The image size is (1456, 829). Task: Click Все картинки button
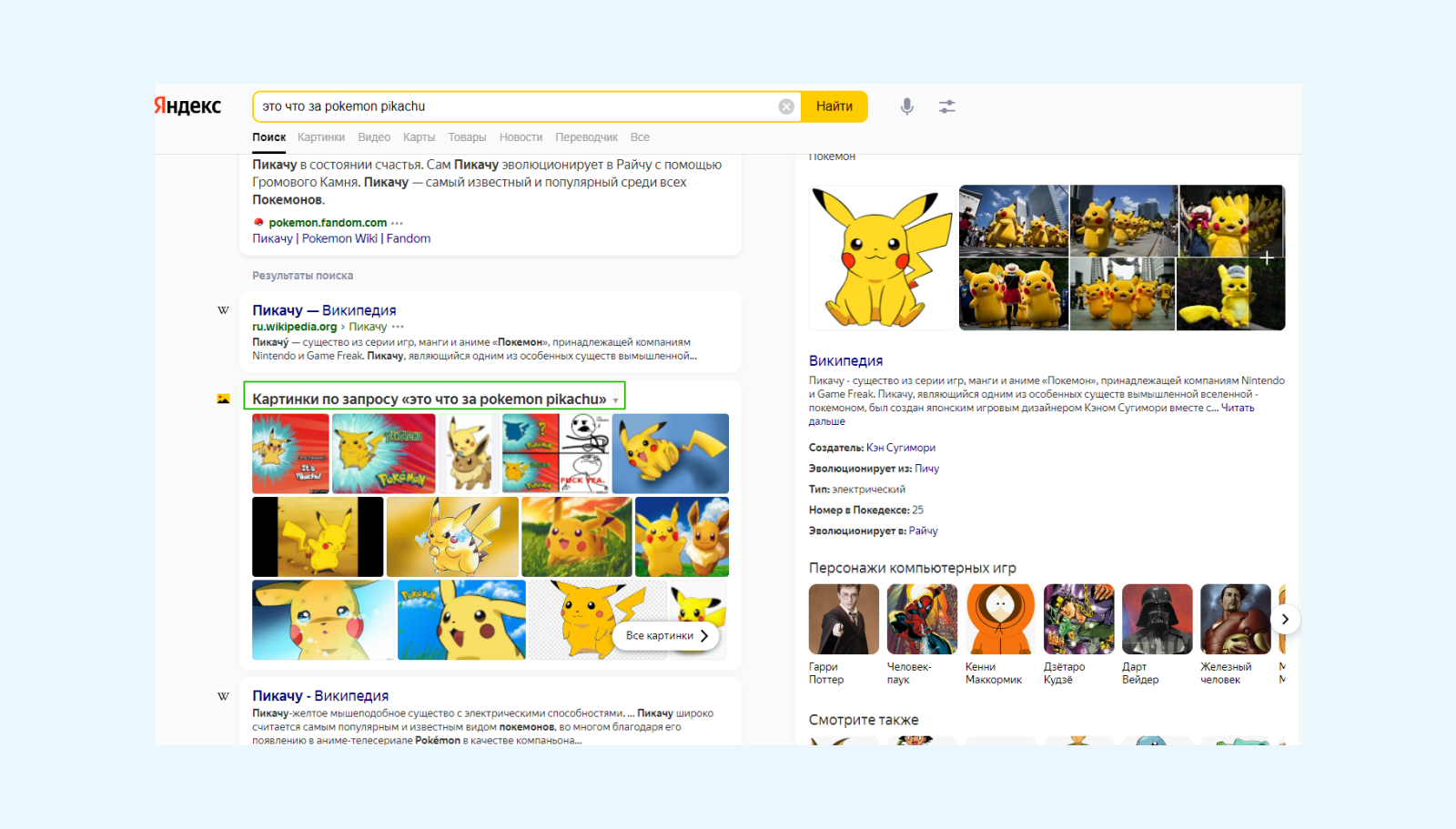[x=666, y=636]
